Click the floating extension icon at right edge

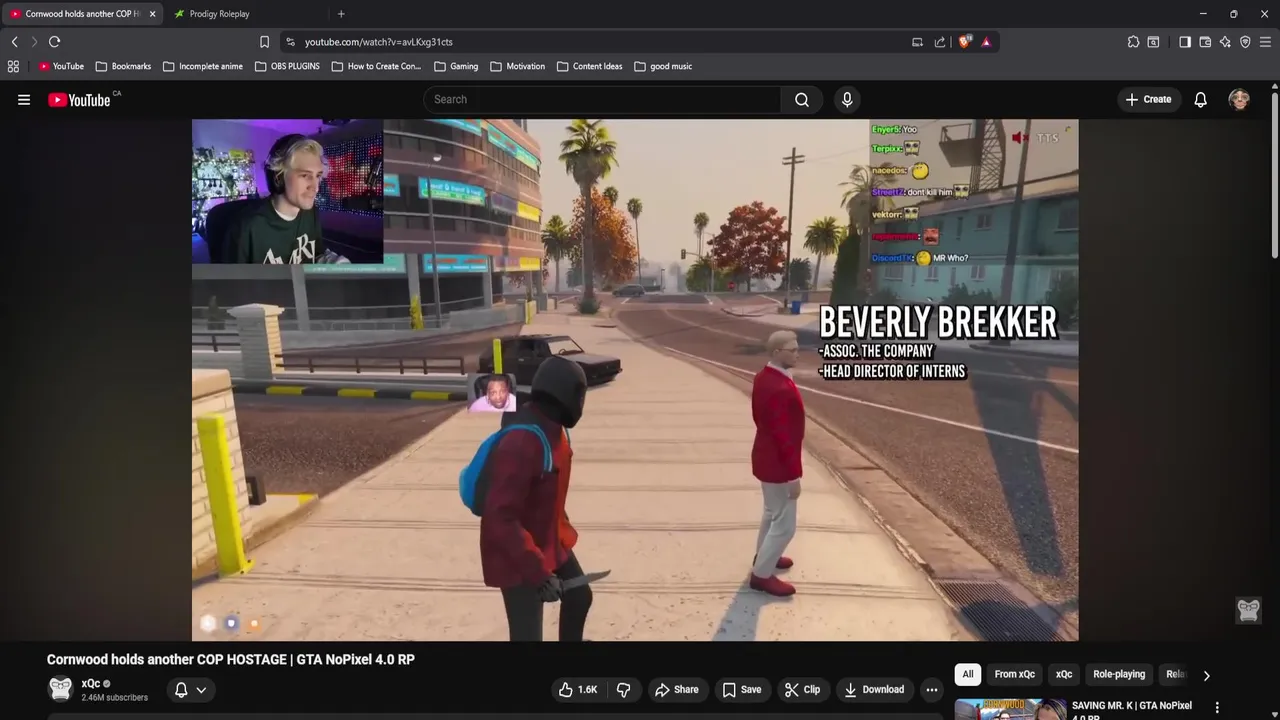pyautogui.click(x=1248, y=610)
